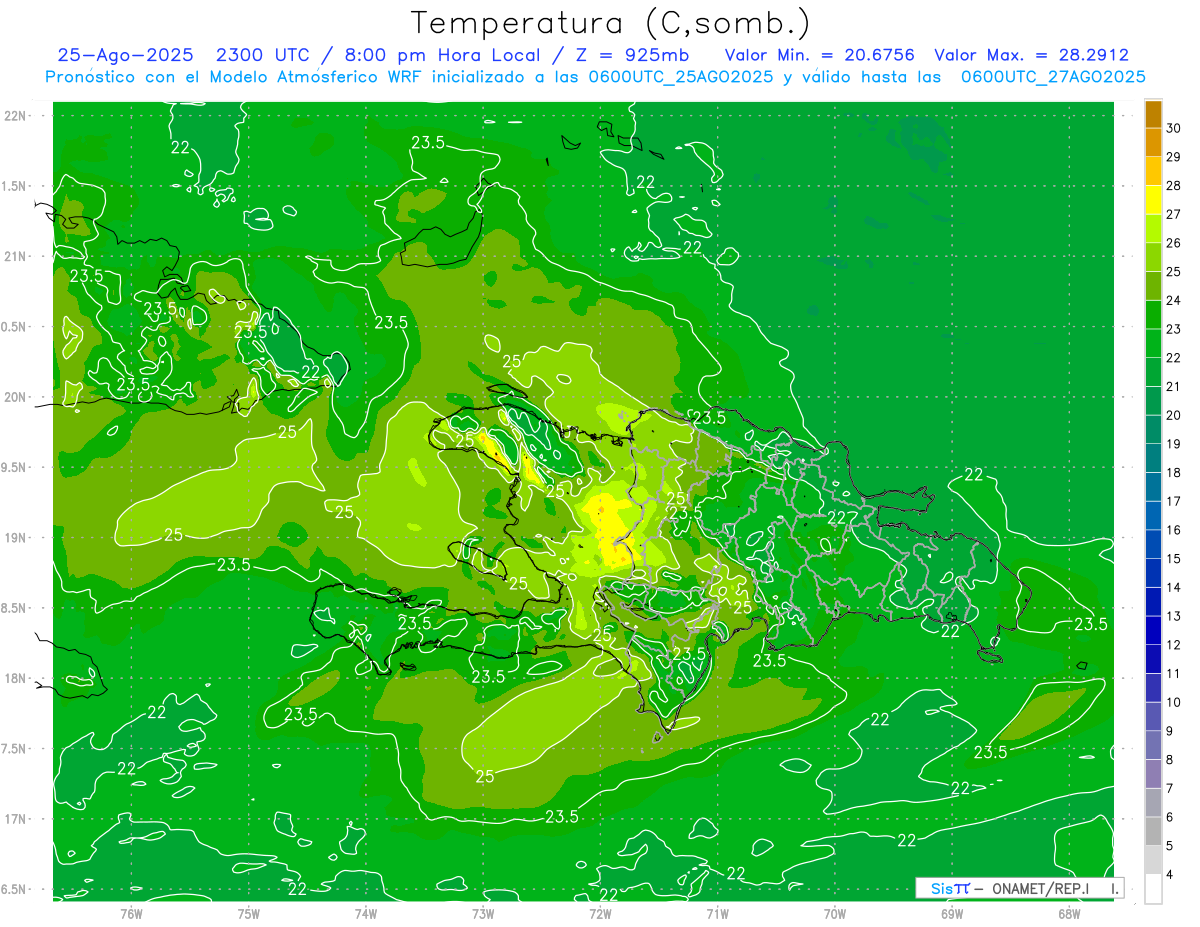Click the dark blue segment between 11 and 12

(1153, 659)
